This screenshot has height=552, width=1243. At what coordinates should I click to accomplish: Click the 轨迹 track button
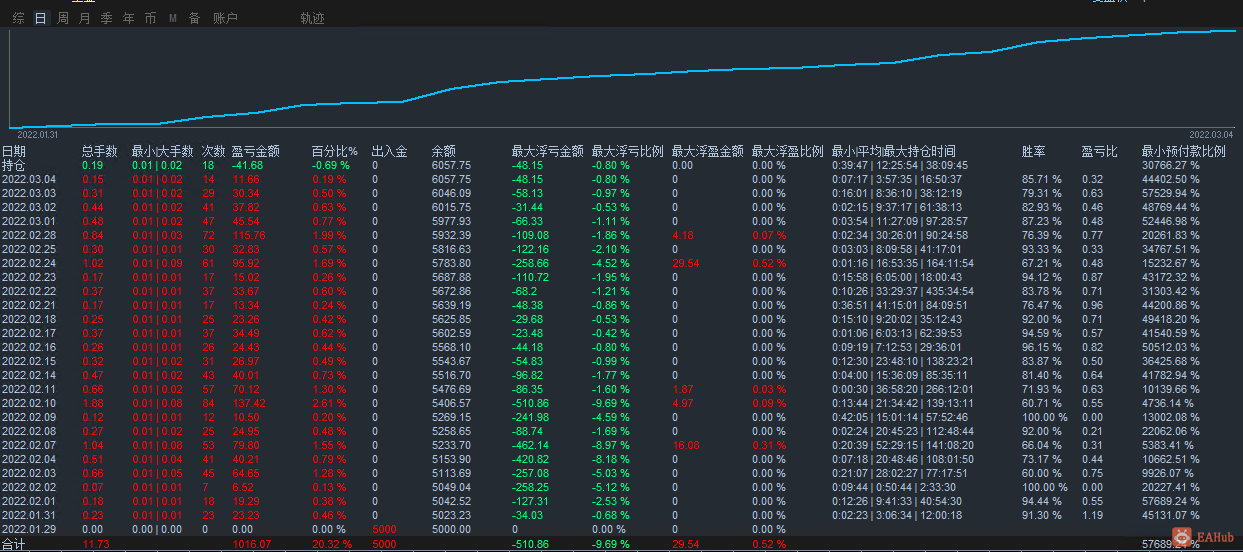point(312,18)
